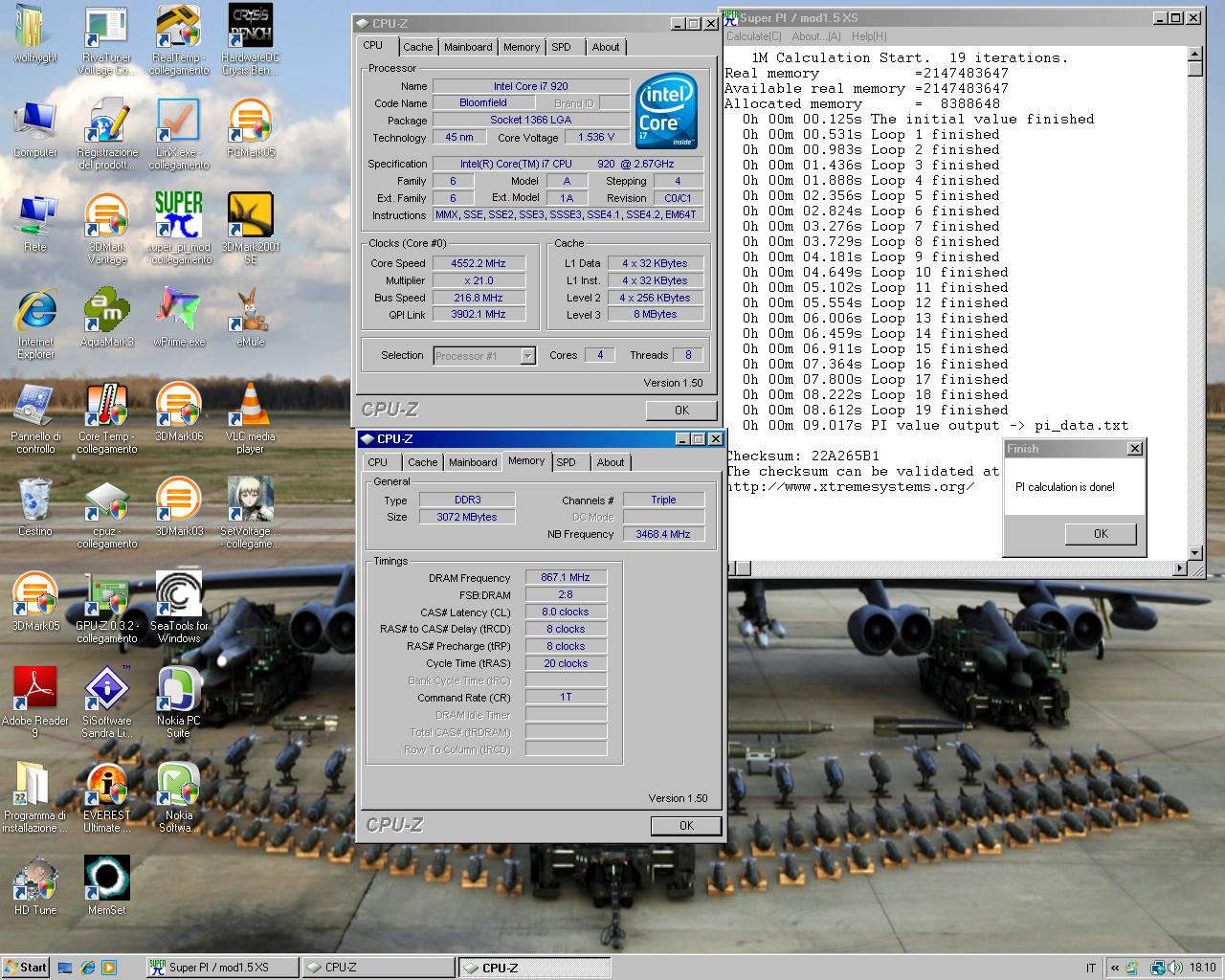Launch SiSoftware Sandra shortcut
This screenshot has height=980, width=1225.
coord(106,702)
